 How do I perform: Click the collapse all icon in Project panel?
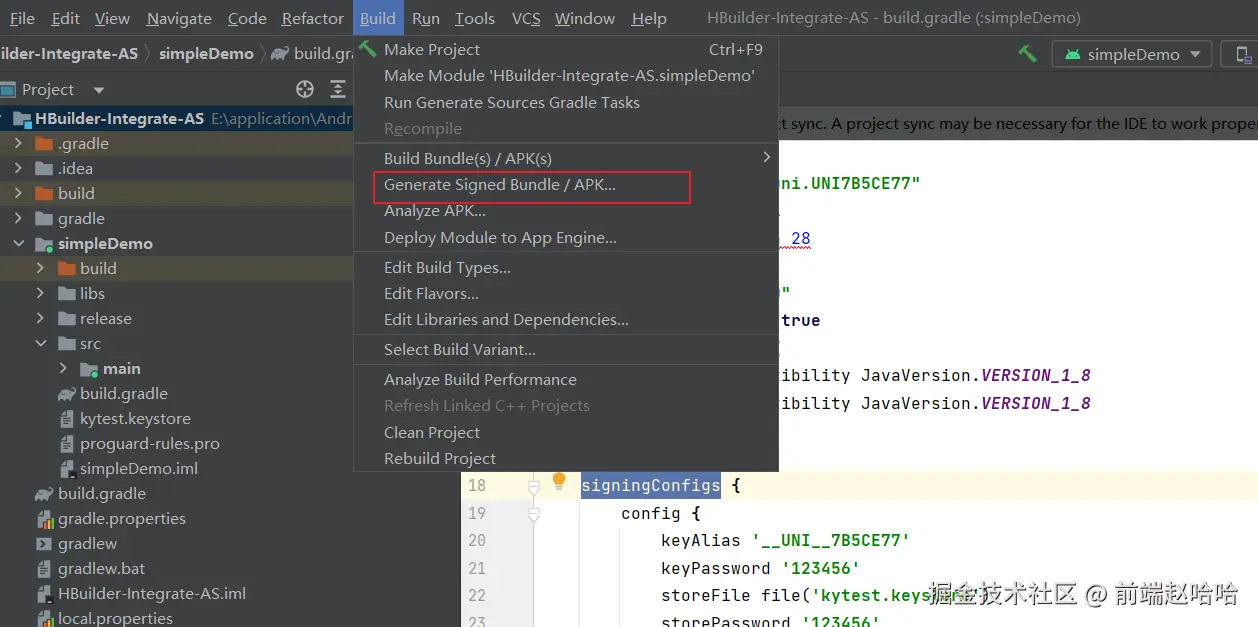point(338,89)
